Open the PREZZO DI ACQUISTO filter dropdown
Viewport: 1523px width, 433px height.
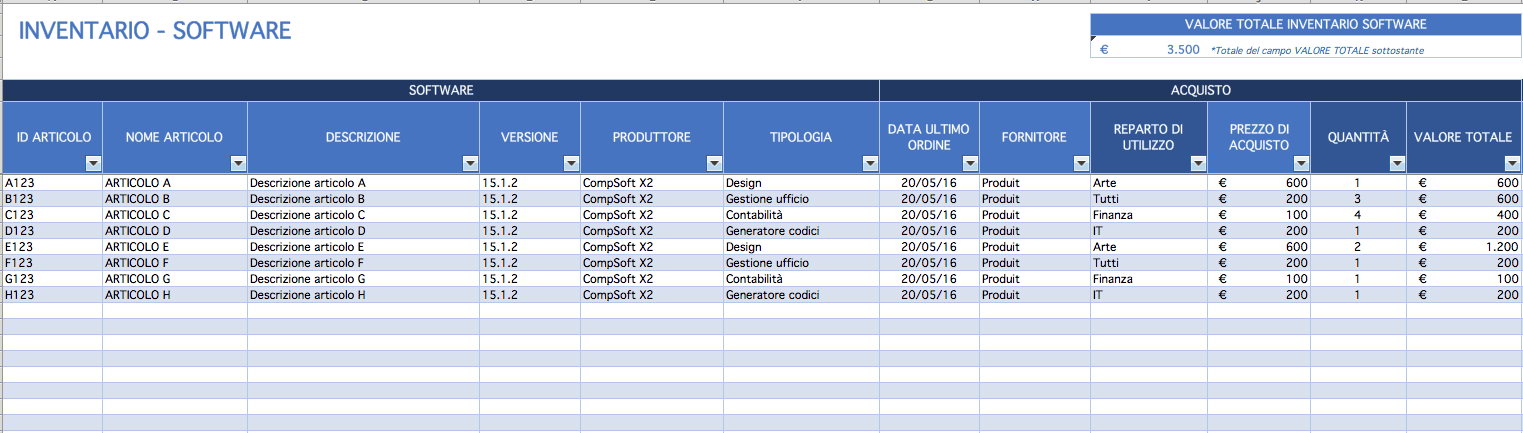pyautogui.click(x=1299, y=163)
